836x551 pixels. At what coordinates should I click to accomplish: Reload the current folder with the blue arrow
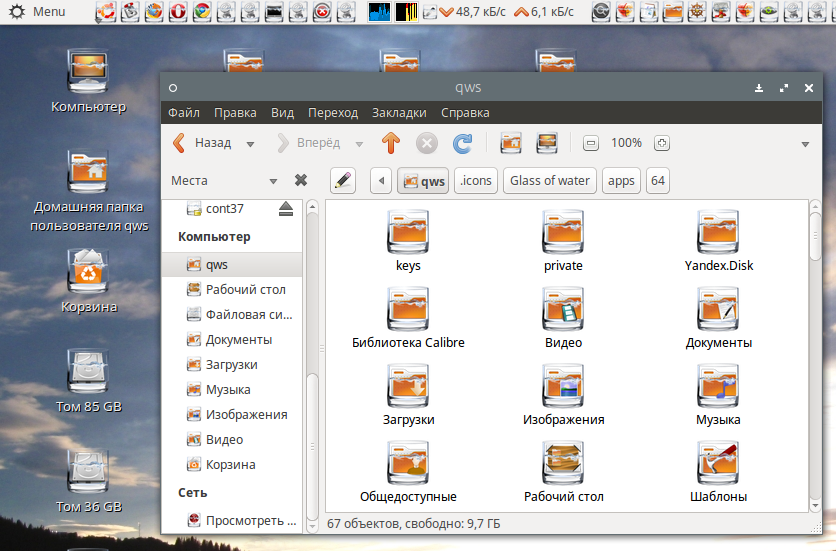462,143
